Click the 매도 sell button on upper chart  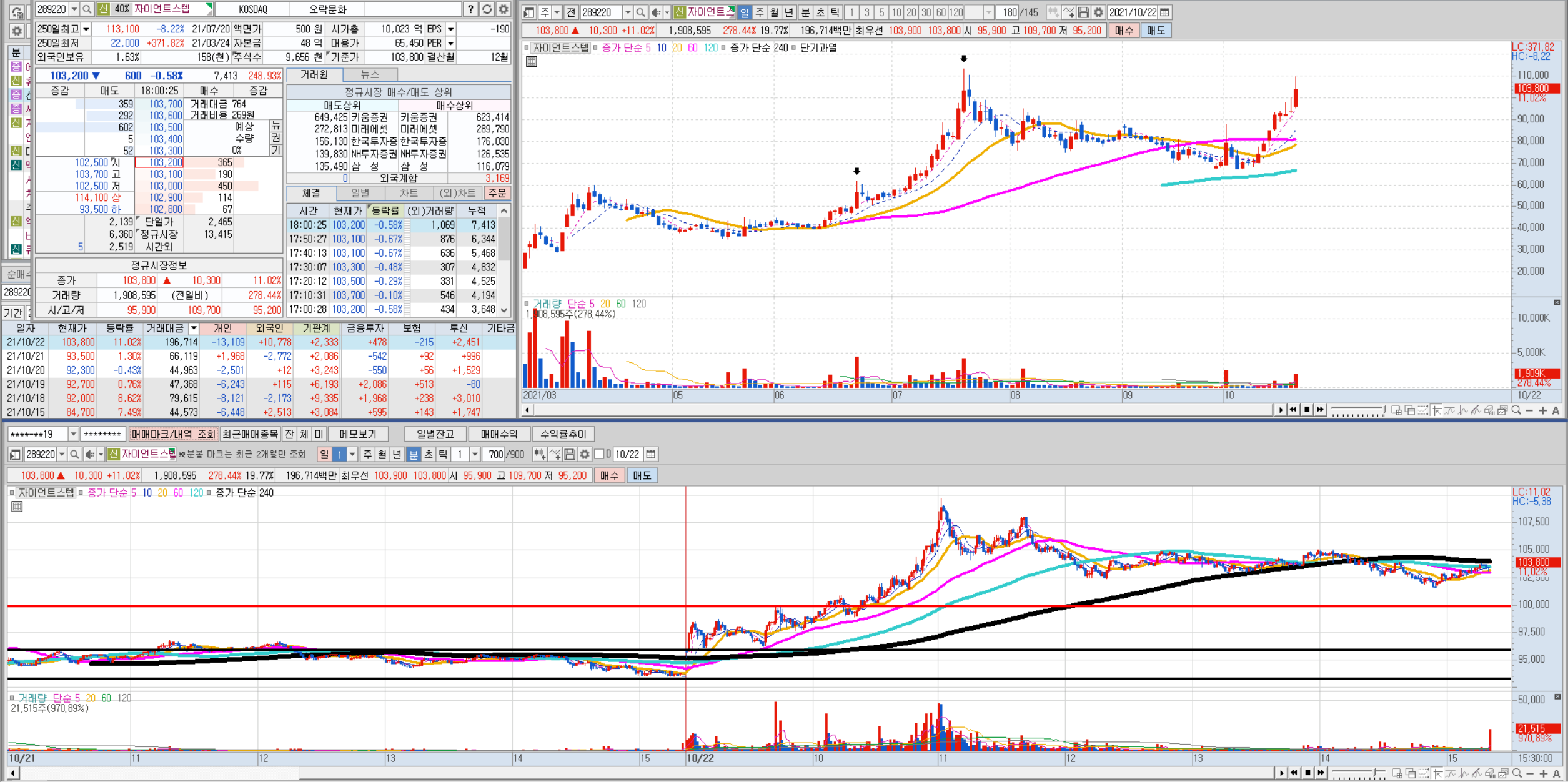[x=1156, y=31]
